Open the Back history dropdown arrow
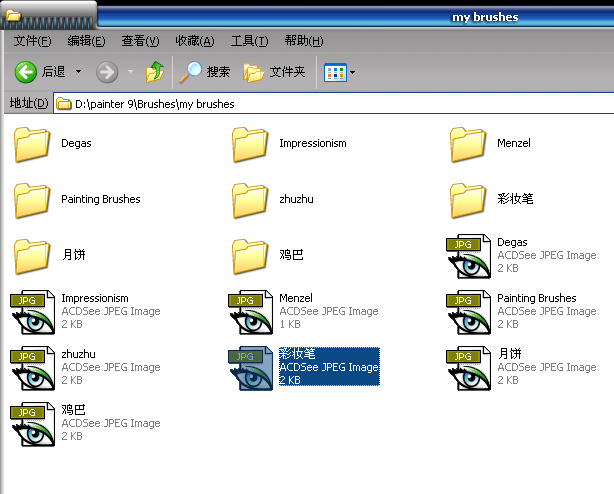This screenshot has height=494, width=614. point(78,72)
